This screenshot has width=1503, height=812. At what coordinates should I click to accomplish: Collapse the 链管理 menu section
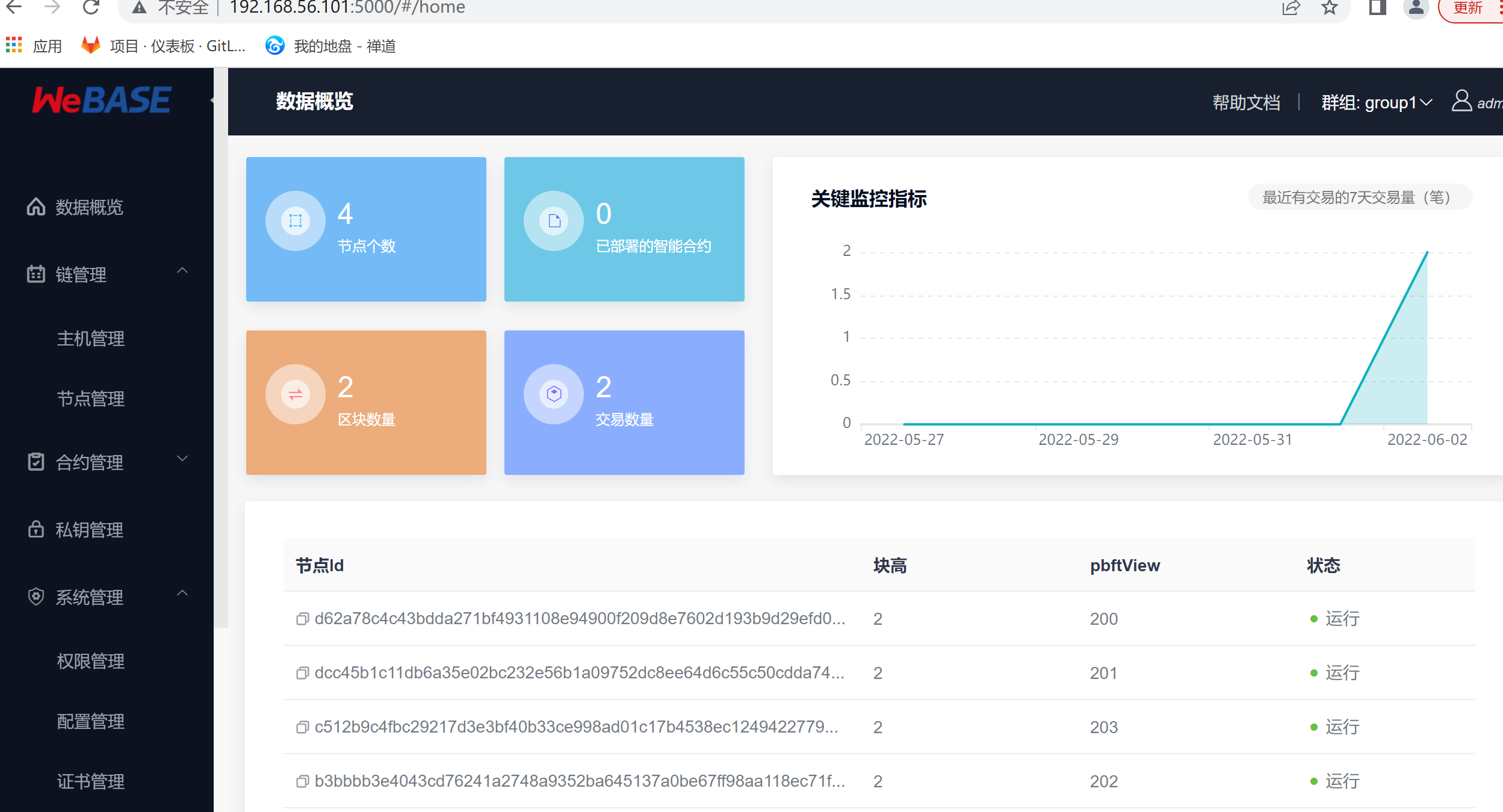point(182,271)
